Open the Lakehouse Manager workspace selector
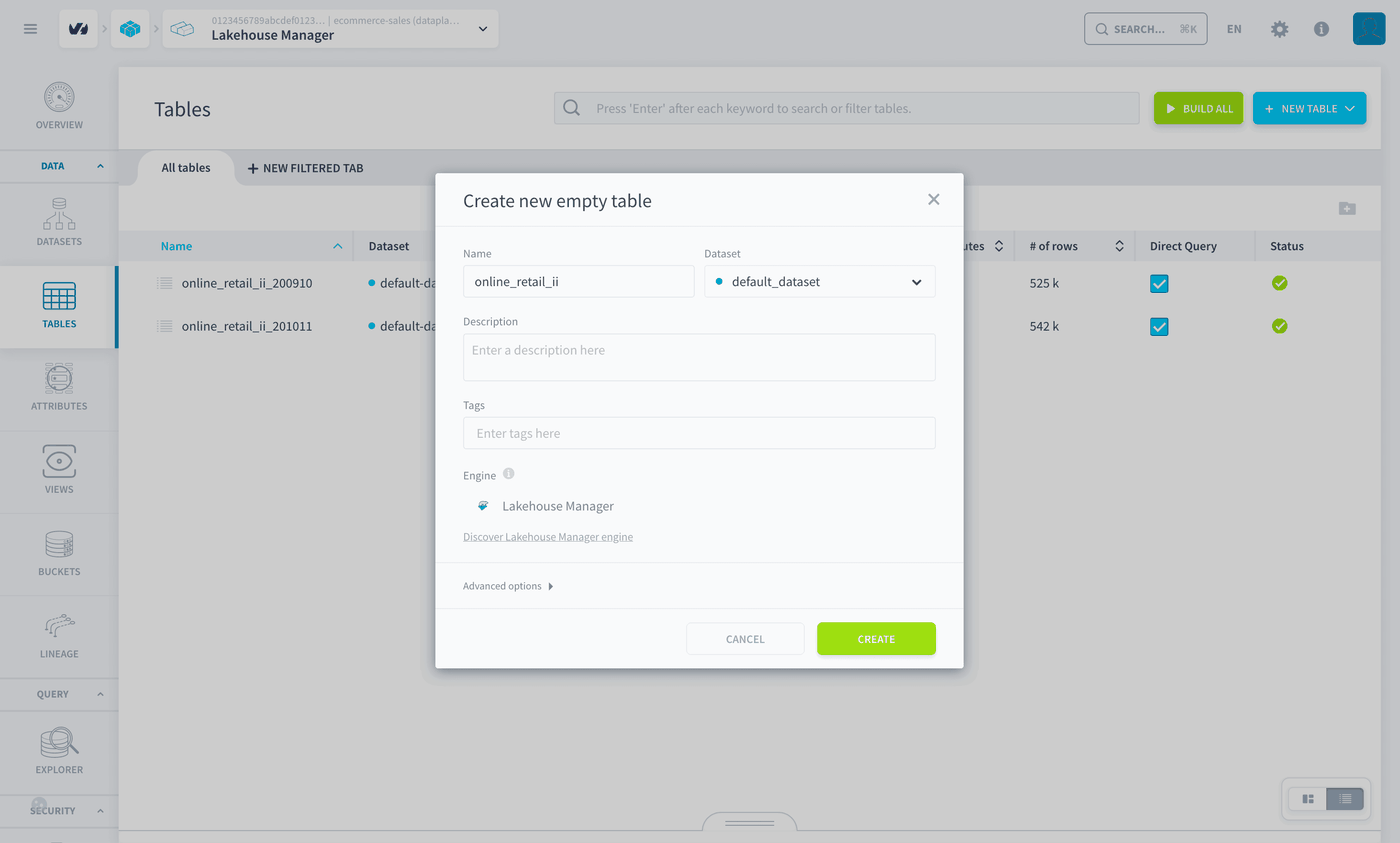The width and height of the screenshot is (1400, 843). [x=330, y=29]
